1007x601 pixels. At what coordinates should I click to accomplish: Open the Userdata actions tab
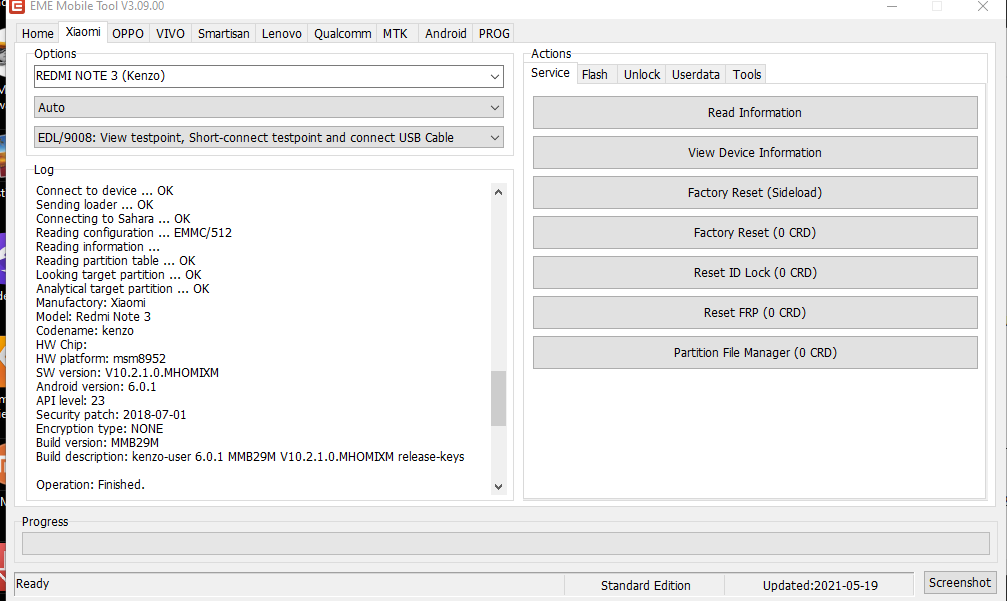tap(696, 74)
